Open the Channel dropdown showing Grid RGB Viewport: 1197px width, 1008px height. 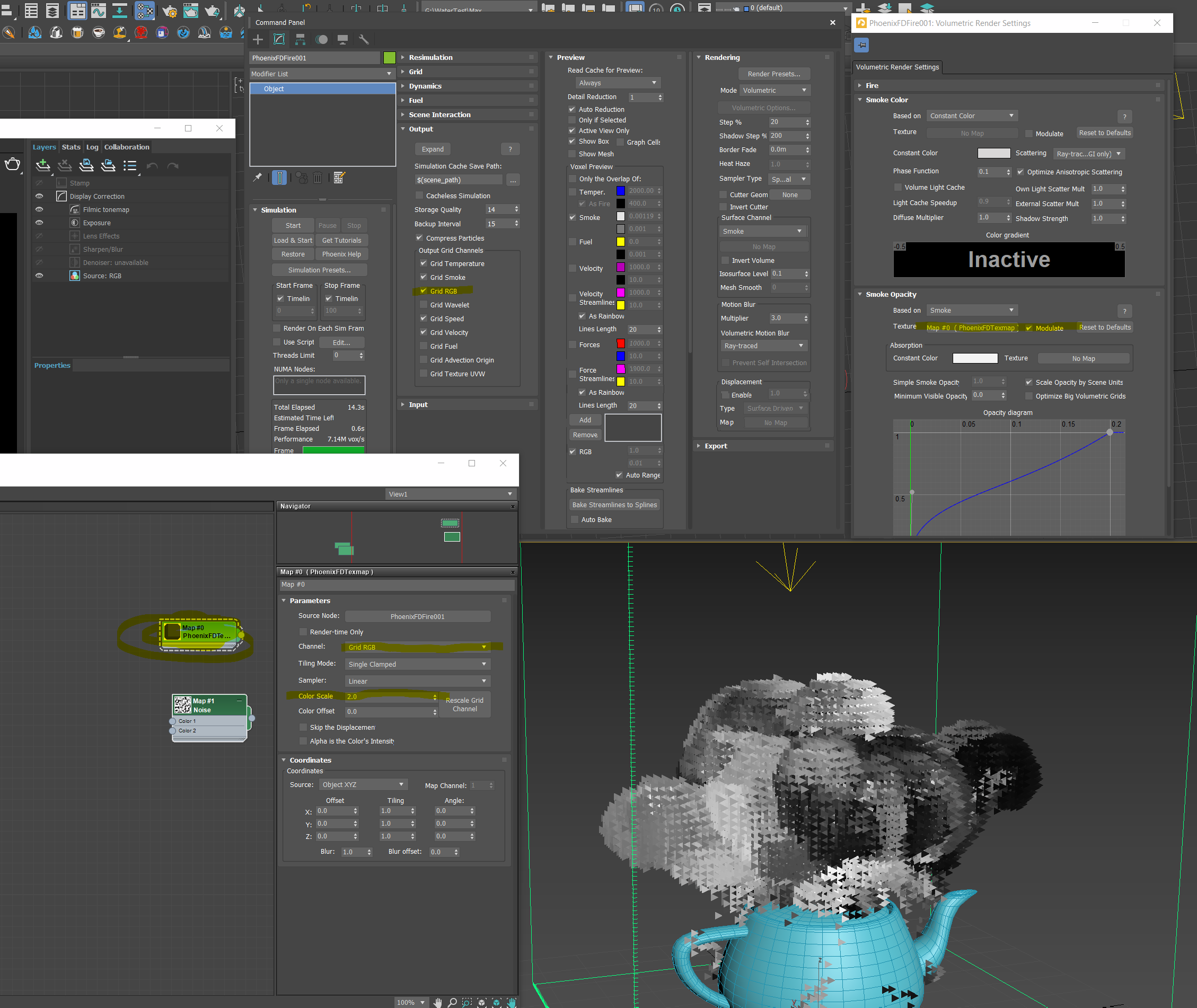[x=417, y=648]
